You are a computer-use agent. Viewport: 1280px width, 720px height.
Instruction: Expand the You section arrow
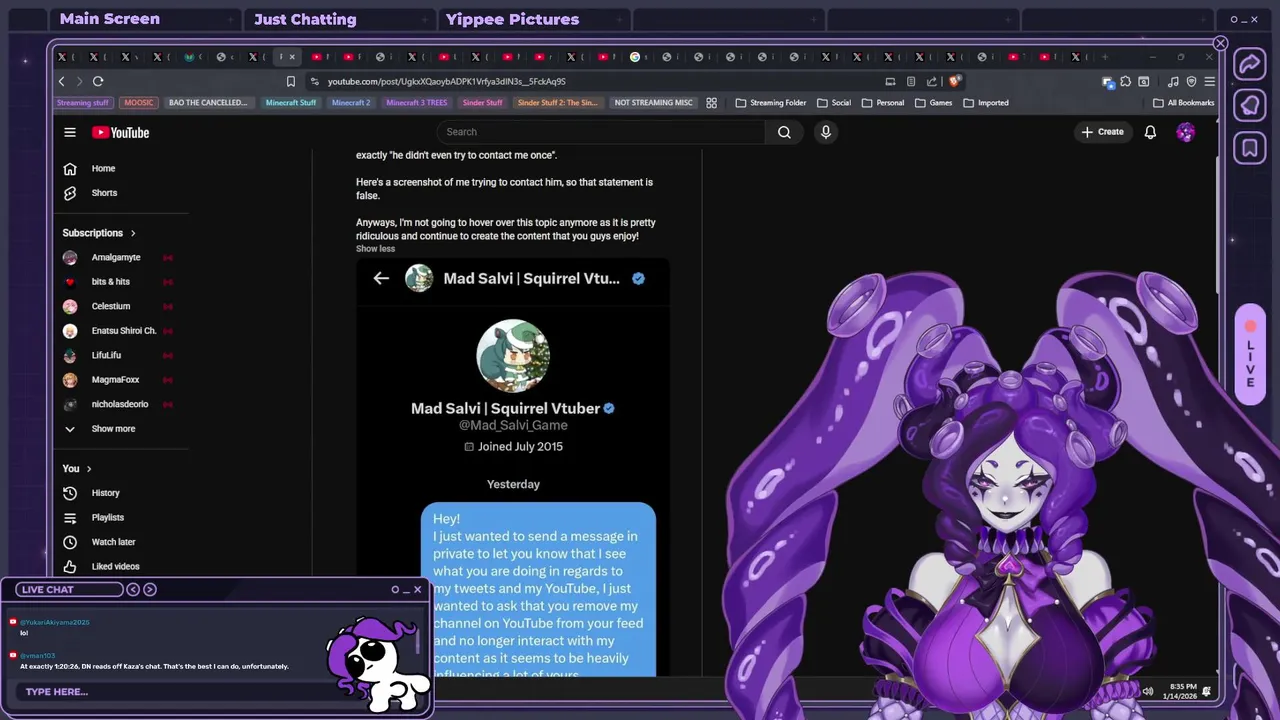[x=89, y=469]
